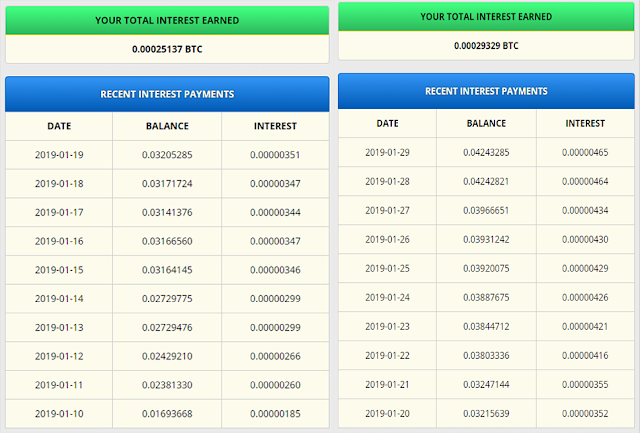Click balance 0.01693668
Image resolution: width=640 pixels, height=433 pixels.
coord(167,414)
